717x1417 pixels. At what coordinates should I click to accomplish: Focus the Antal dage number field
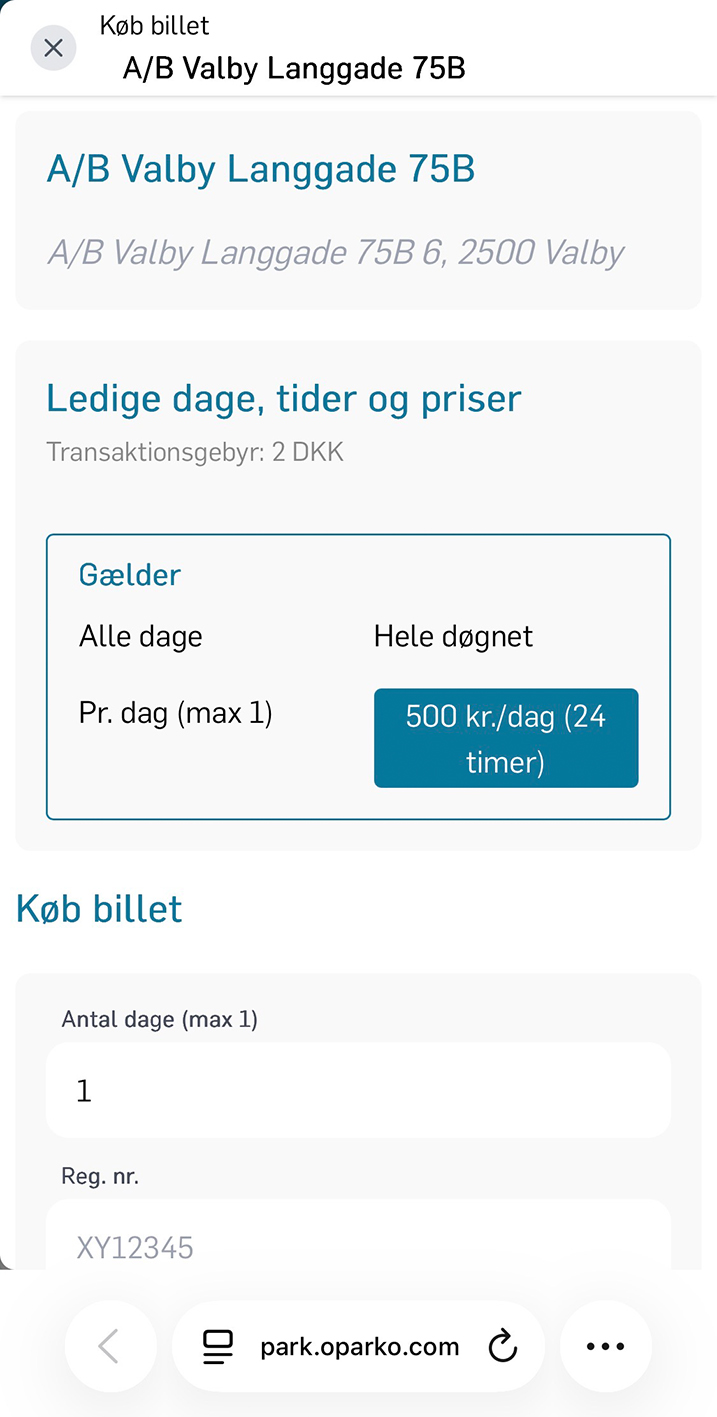click(358, 1090)
